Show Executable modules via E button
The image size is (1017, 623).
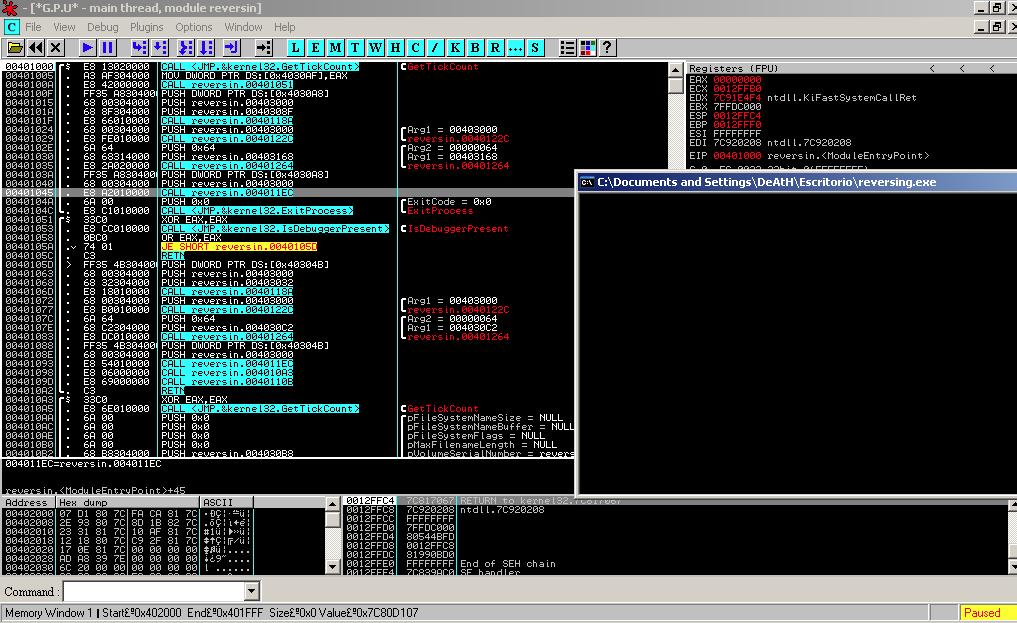[x=315, y=48]
